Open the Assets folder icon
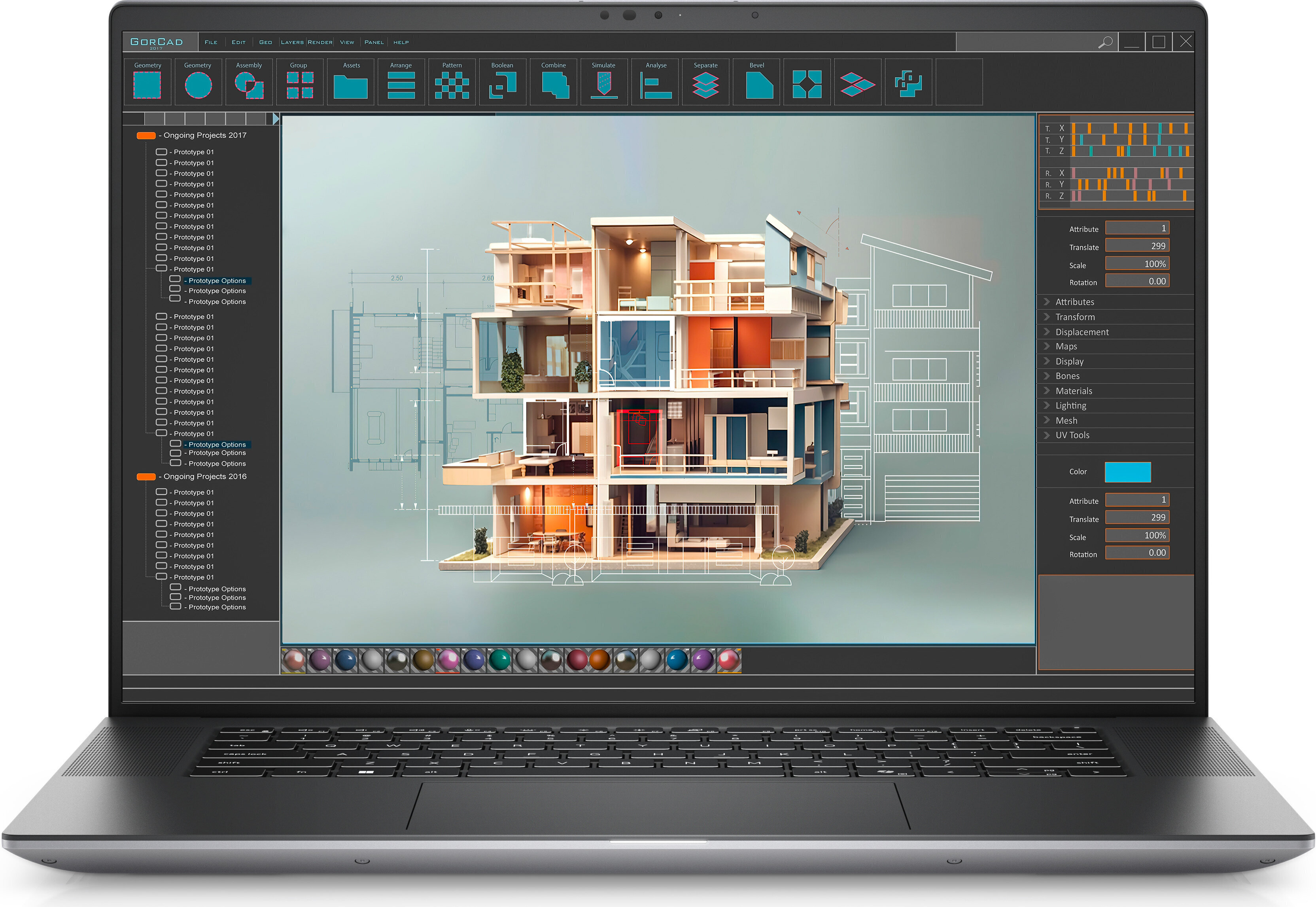Screen dimensions: 1316x907 pyautogui.click(x=350, y=86)
